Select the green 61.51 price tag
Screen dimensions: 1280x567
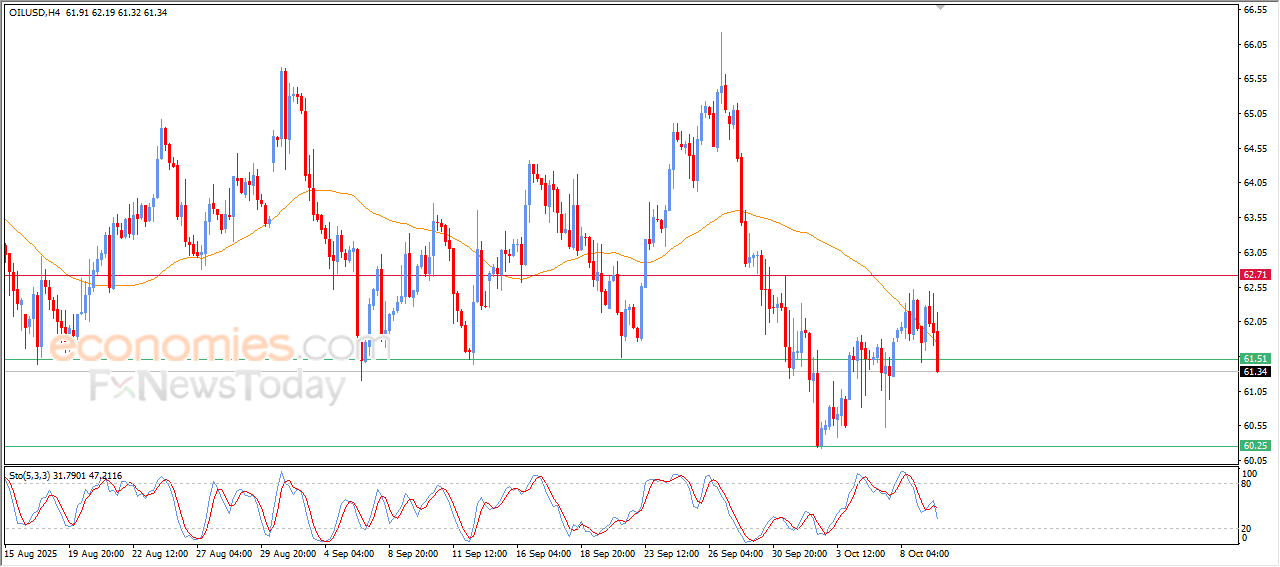tap(1254, 358)
